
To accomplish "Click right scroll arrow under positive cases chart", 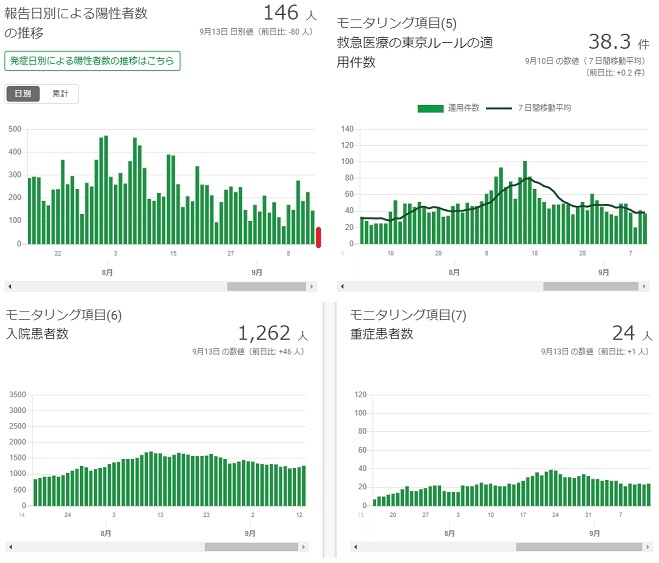I will tap(317, 286).
